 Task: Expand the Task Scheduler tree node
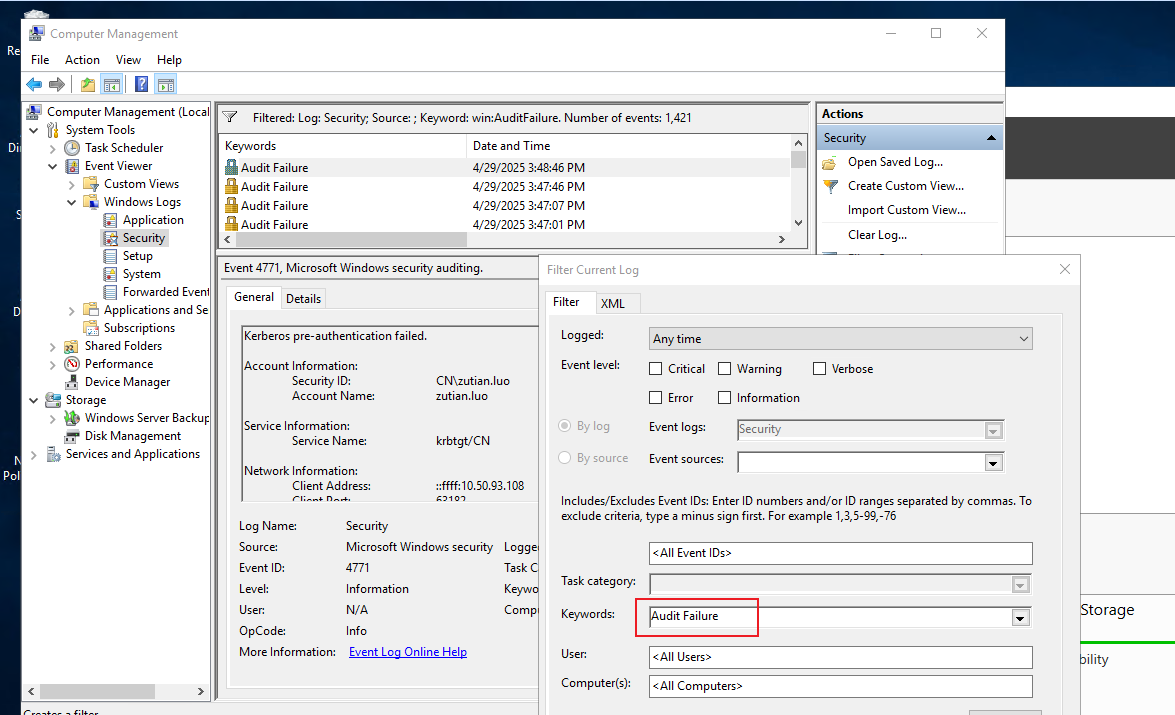(x=52, y=148)
